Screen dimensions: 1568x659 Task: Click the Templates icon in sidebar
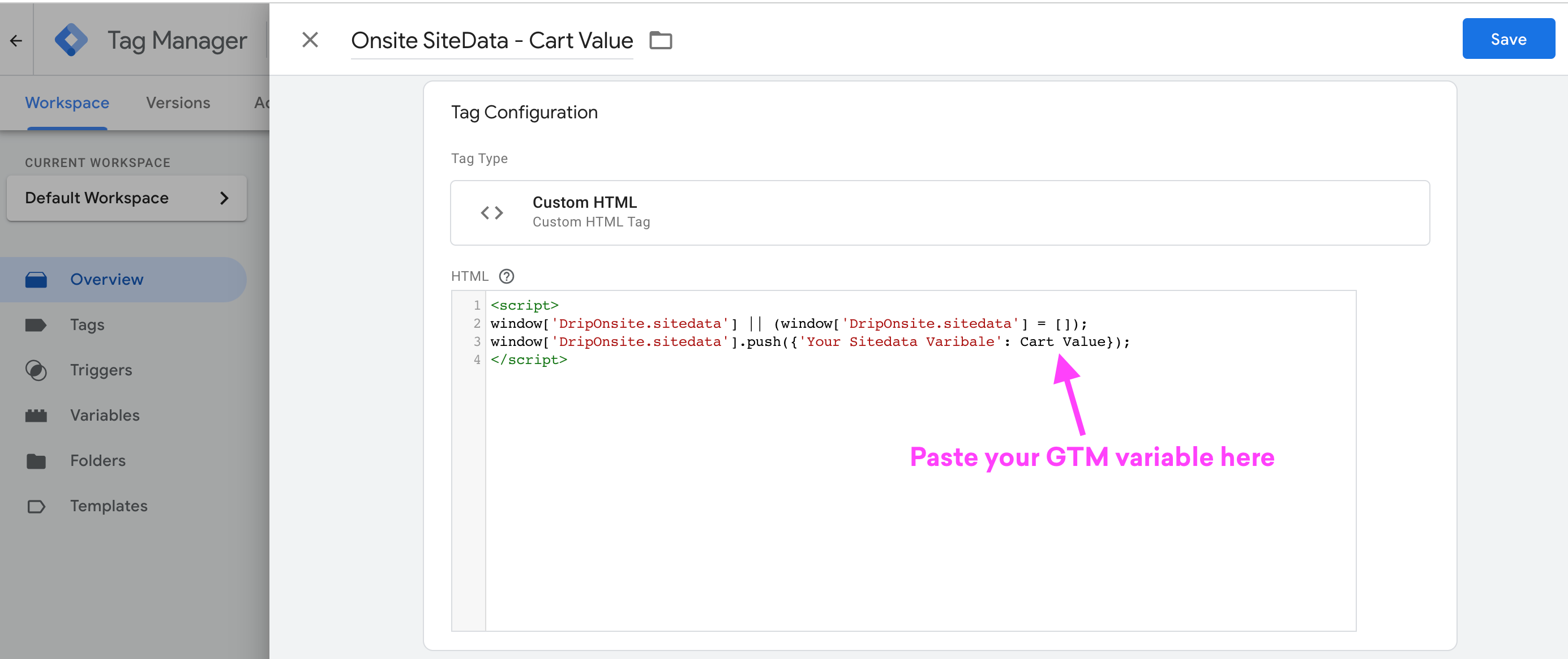click(36, 506)
